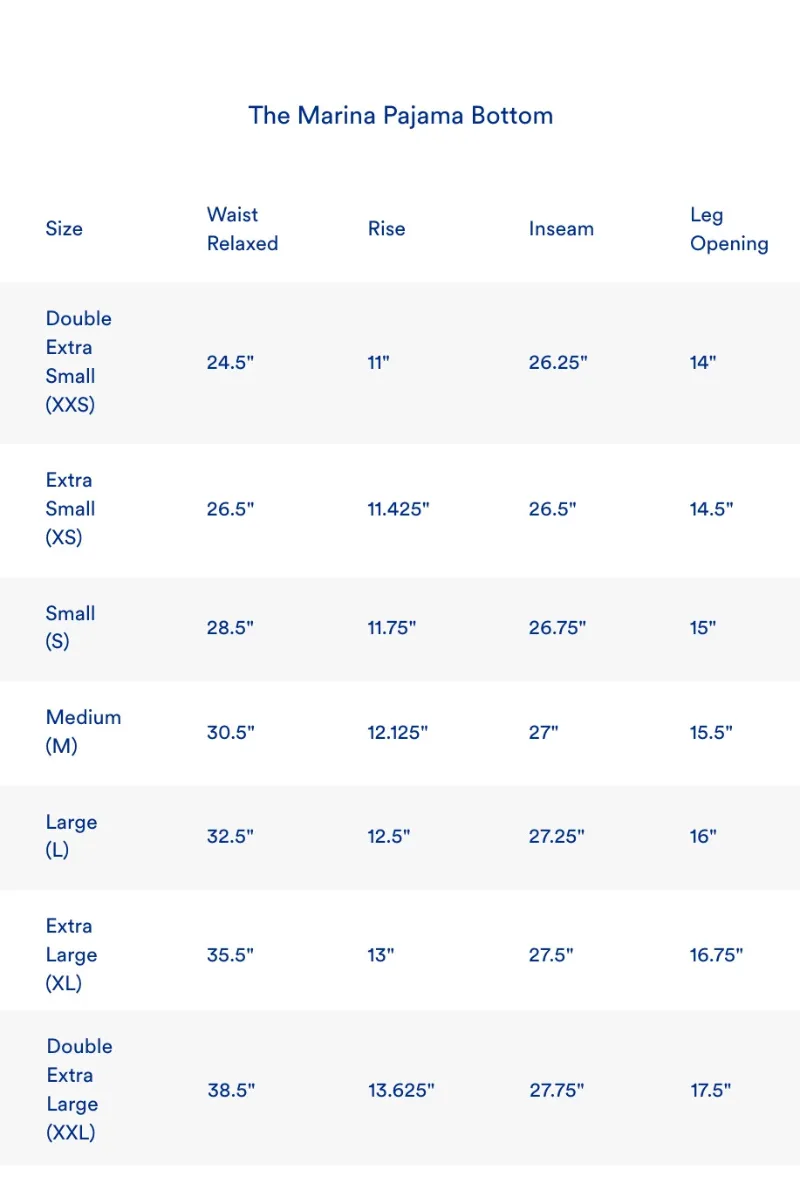Screen dimensions: 800x1200
Task: Select the Medium (M) size label
Action: pos(83,732)
